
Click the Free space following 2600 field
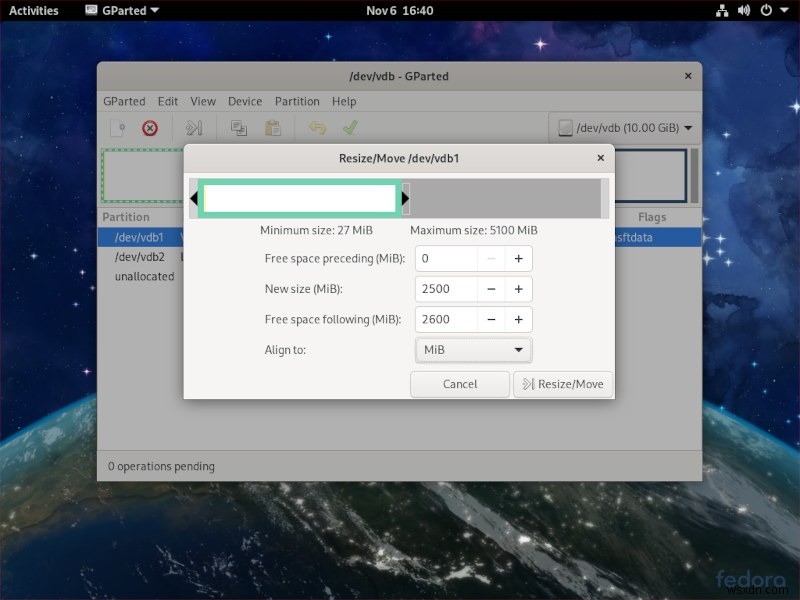446,319
